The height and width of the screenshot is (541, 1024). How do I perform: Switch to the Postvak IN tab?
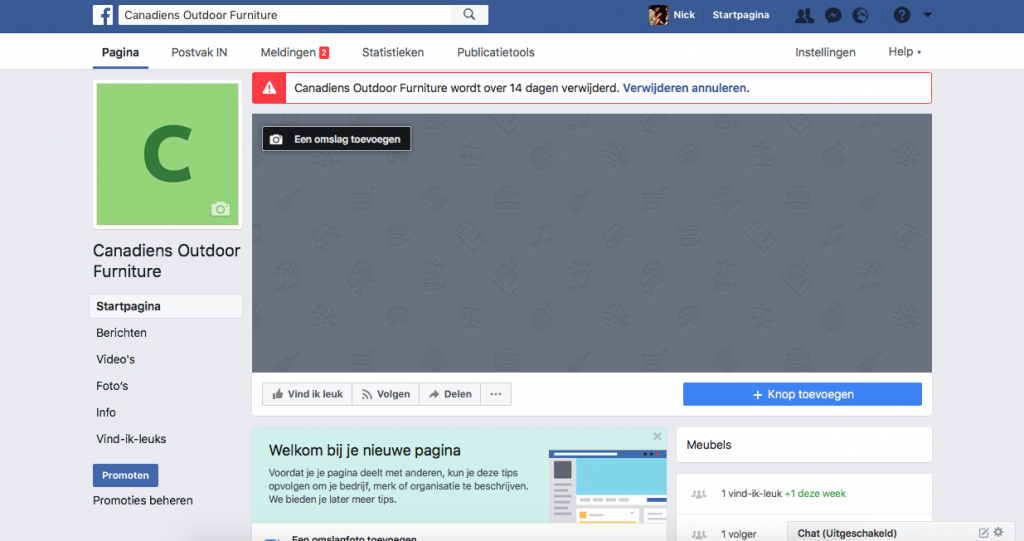click(199, 52)
